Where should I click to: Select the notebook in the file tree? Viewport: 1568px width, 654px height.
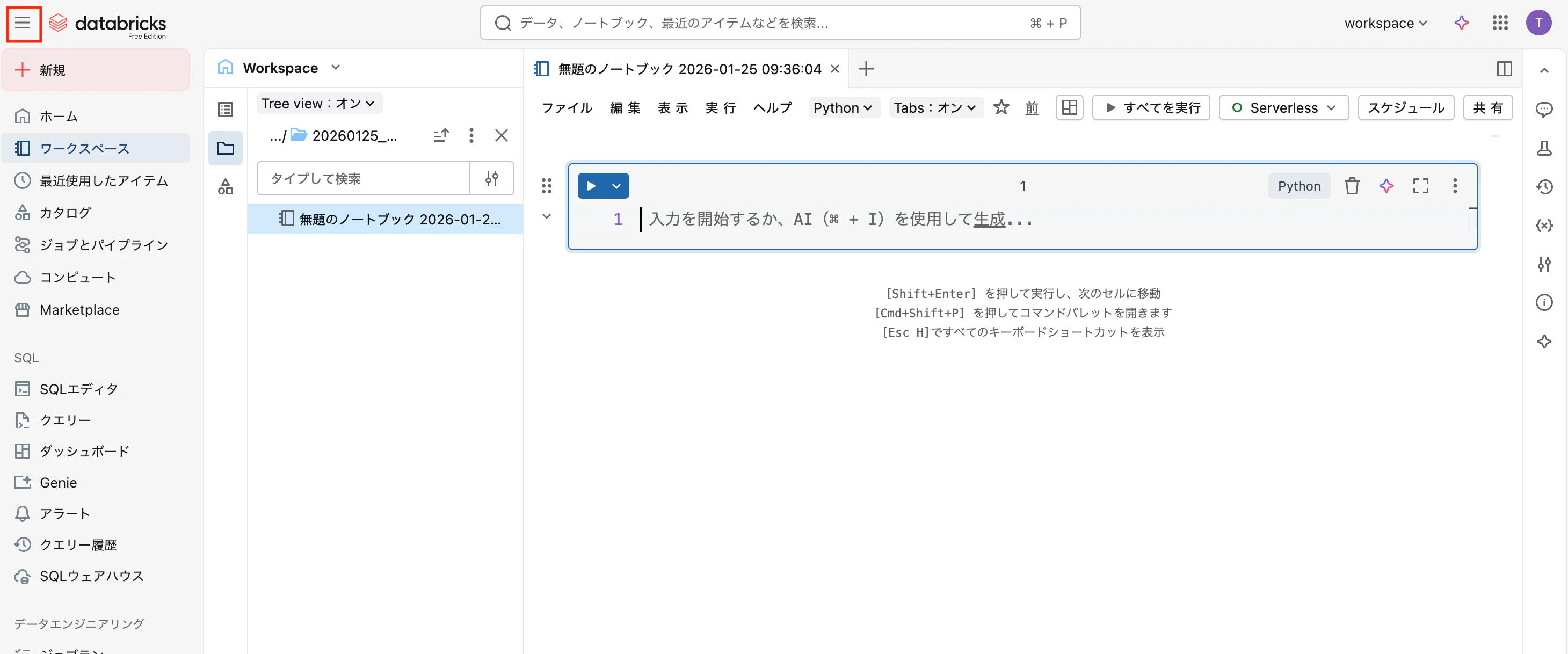386,219
